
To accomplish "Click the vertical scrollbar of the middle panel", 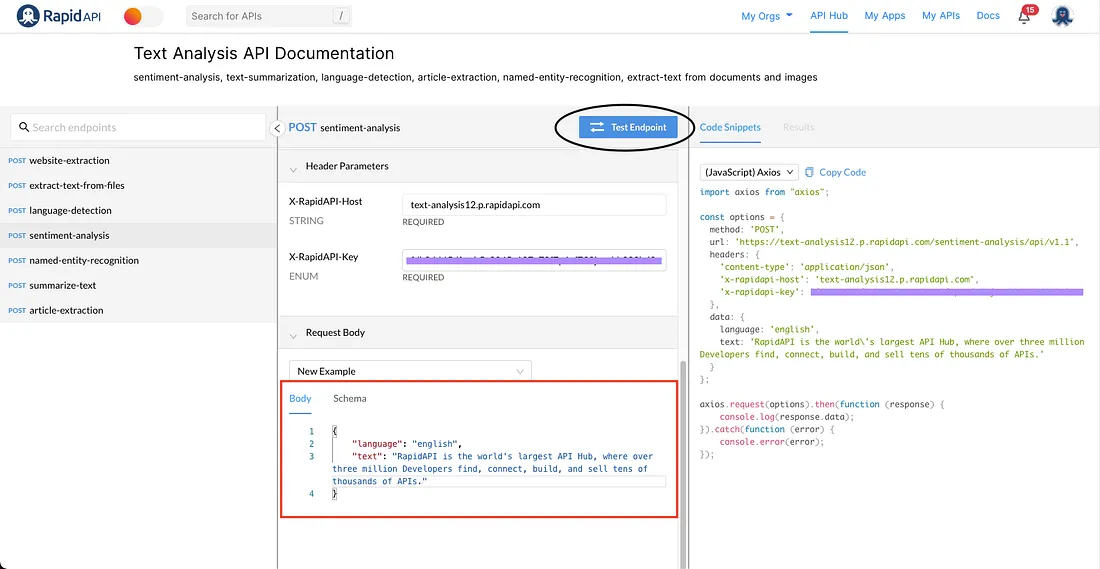I will 683,463.
